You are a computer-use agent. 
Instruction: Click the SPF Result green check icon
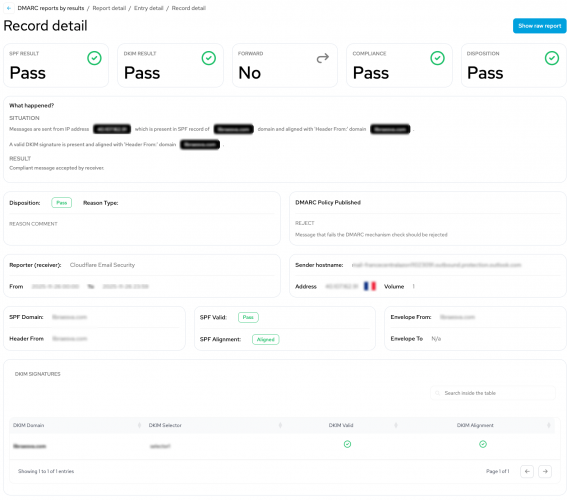(94, 58)
